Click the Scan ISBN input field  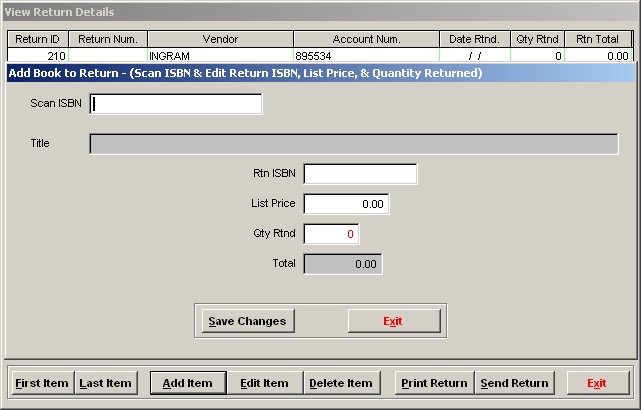176,104
